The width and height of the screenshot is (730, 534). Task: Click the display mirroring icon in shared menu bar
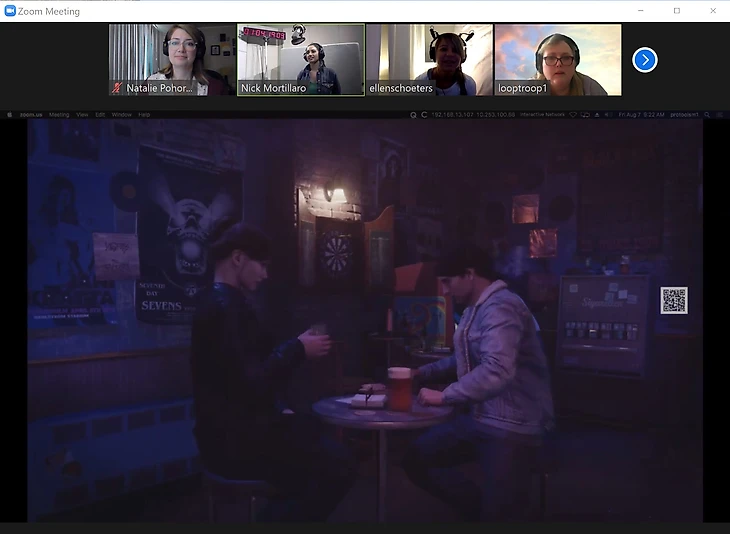(585, 115)
